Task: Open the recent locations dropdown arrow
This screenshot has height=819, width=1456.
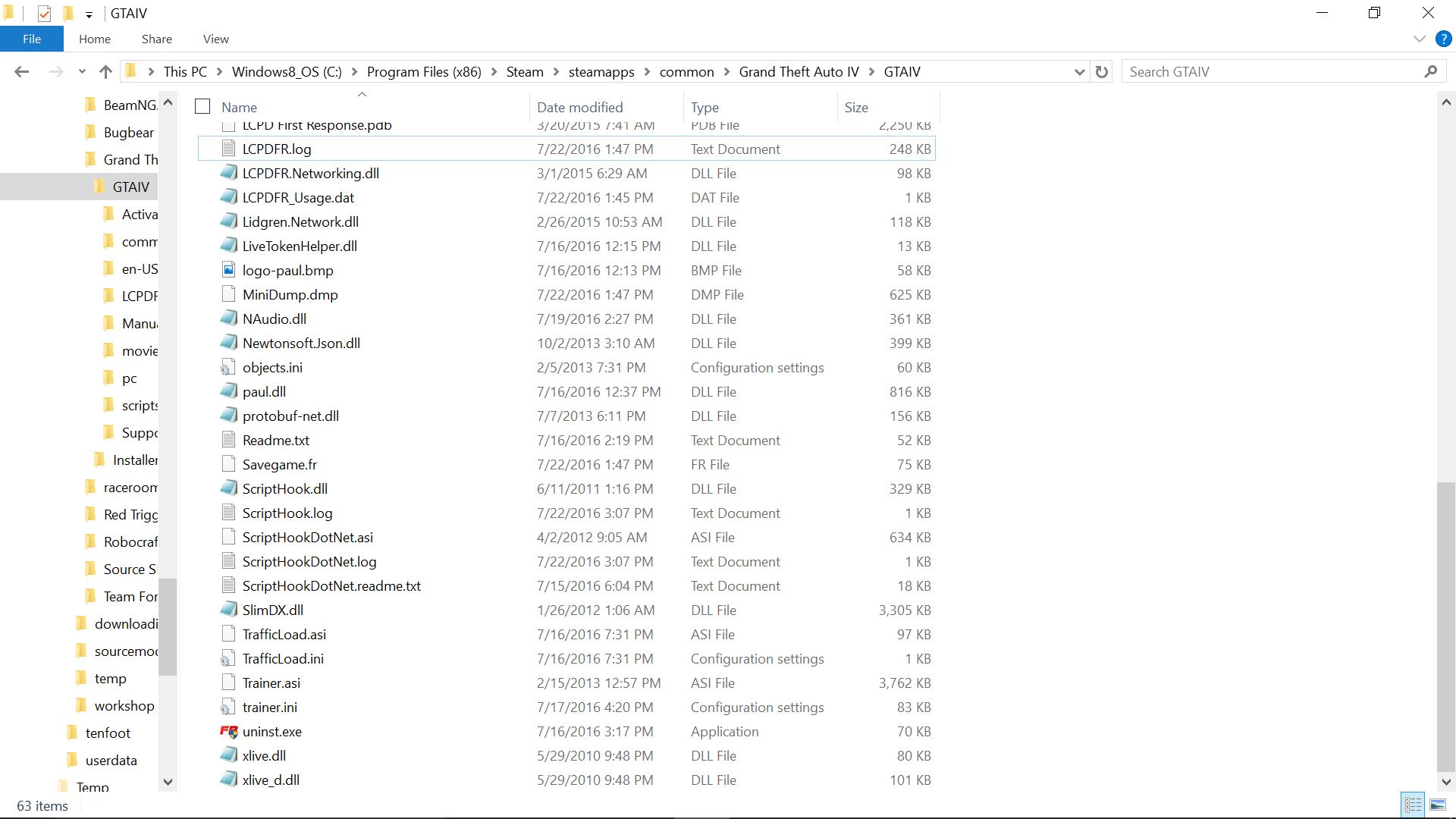Action: pos(82,72)
